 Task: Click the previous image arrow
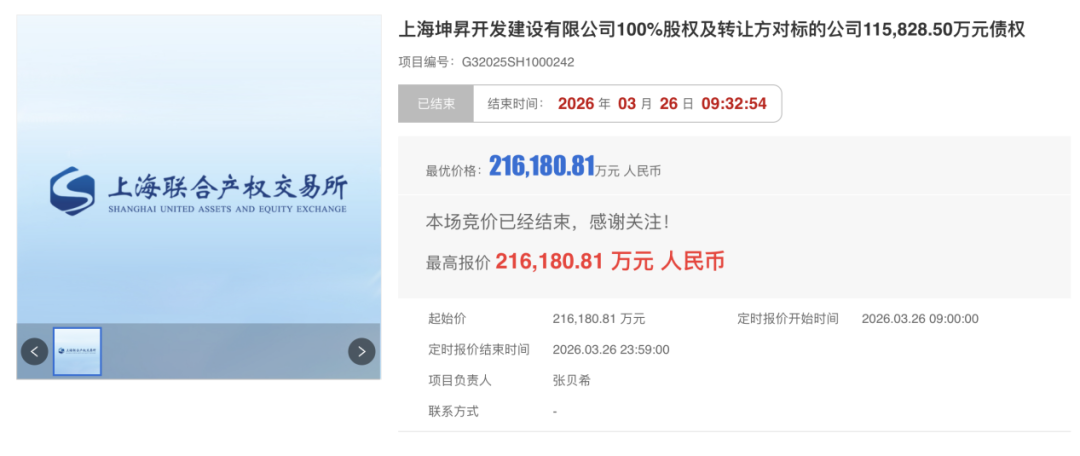pyautogui.click(x=35, y=351)
